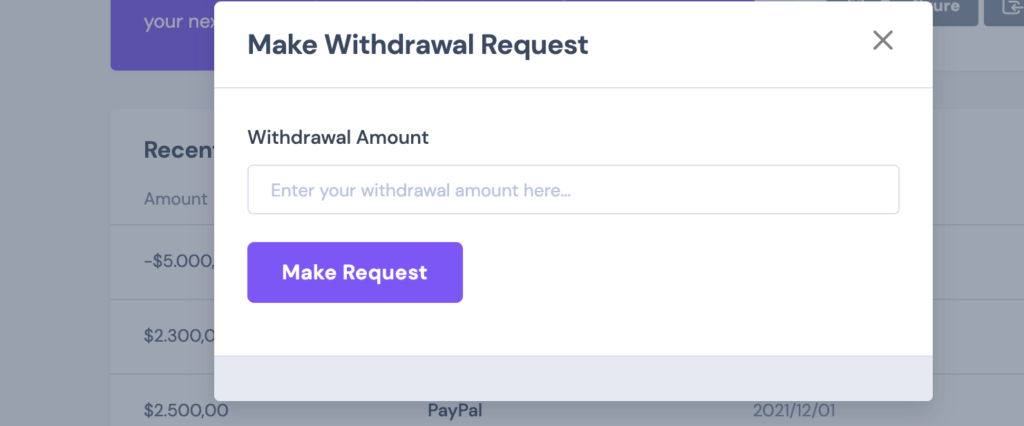The width and height of the screenshot is (1024, 426).
Task: Close the Make Withdrawal Request dialog
Action: [882, 41]
